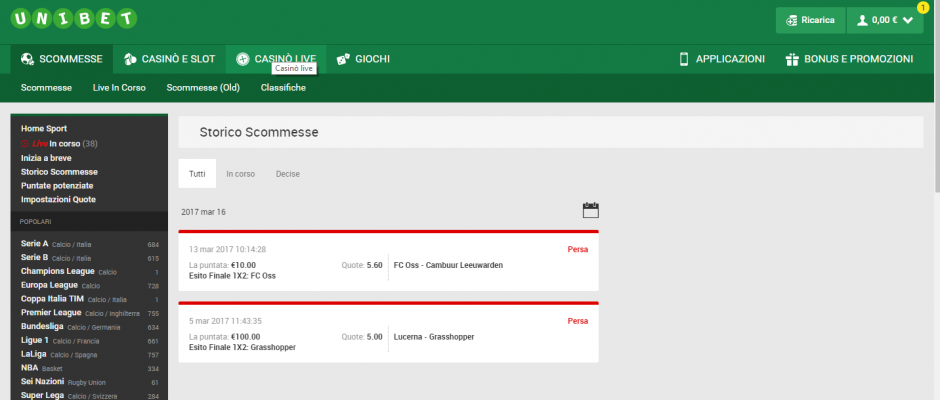Click the user profile icon beside balance
The image size is (940, 400).
tap(862, 20)
